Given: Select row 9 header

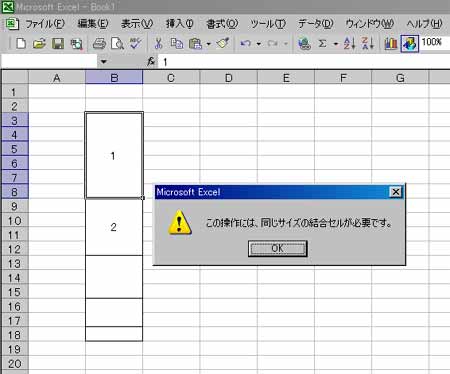Looking at the screenshot, I should click(x=15, y=206).
